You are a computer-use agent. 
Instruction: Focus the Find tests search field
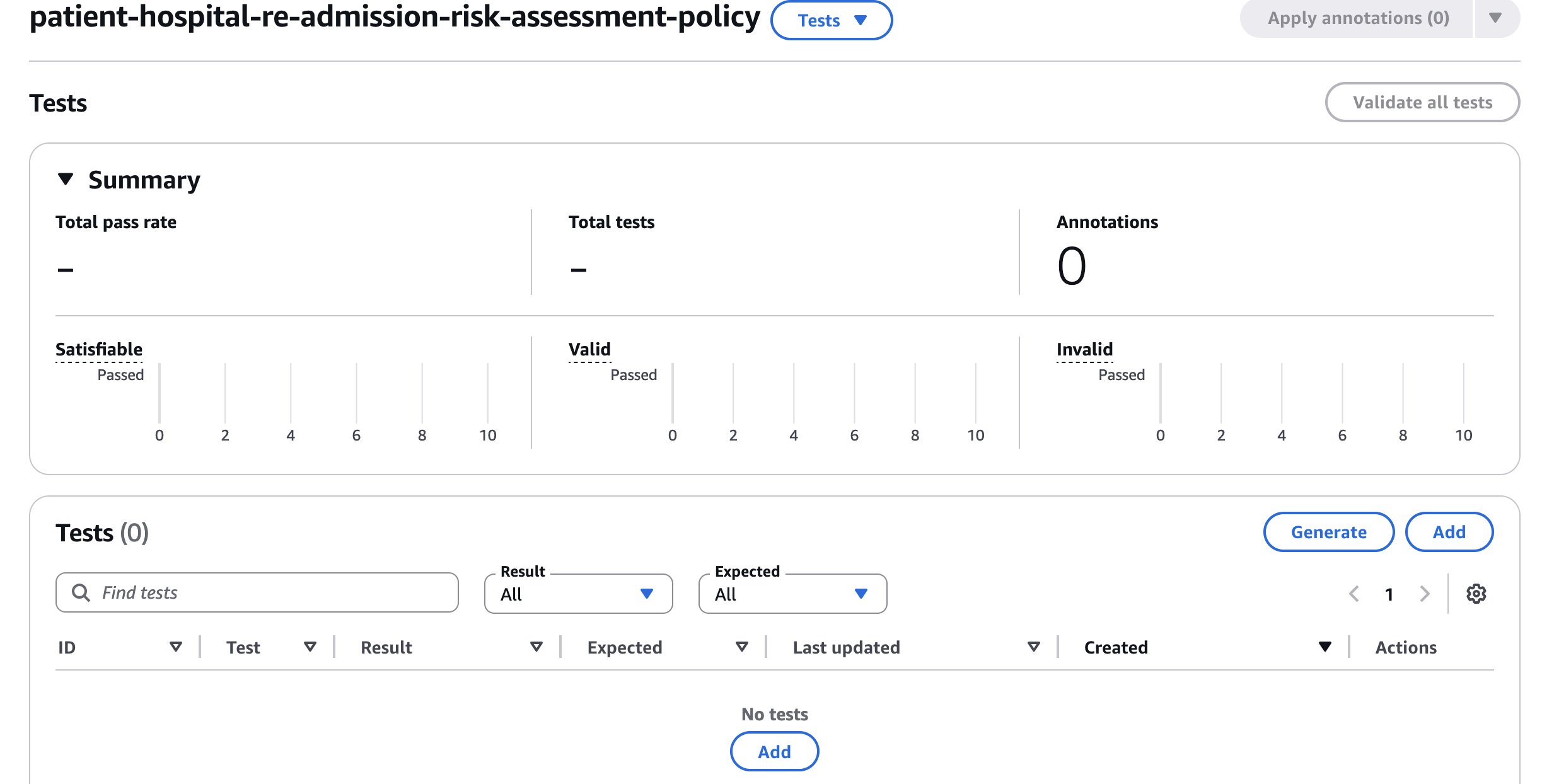click(265, 592)
